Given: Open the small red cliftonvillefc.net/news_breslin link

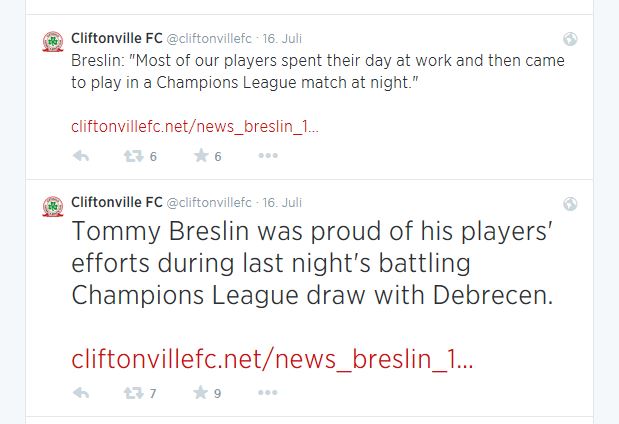Looking at the screenshot, I should pos(195,127).
